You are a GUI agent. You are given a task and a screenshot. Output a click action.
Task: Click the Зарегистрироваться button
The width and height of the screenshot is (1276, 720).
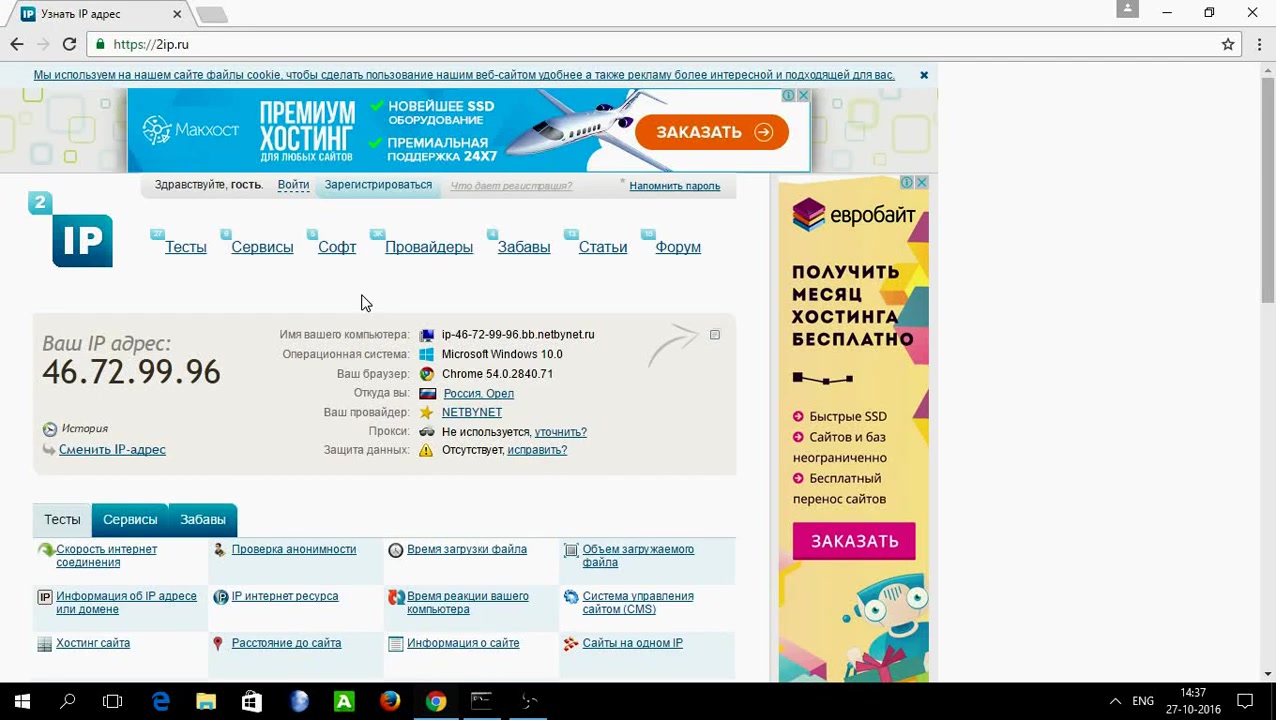378,185
